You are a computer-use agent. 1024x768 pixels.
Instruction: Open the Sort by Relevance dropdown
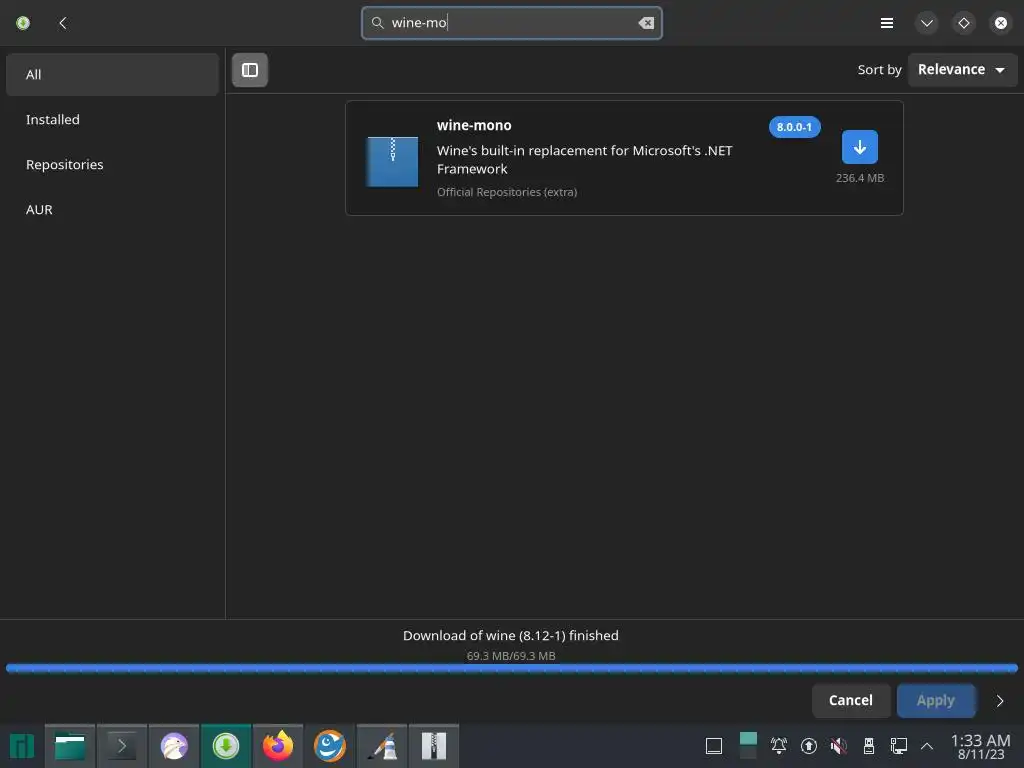point(962,69)
